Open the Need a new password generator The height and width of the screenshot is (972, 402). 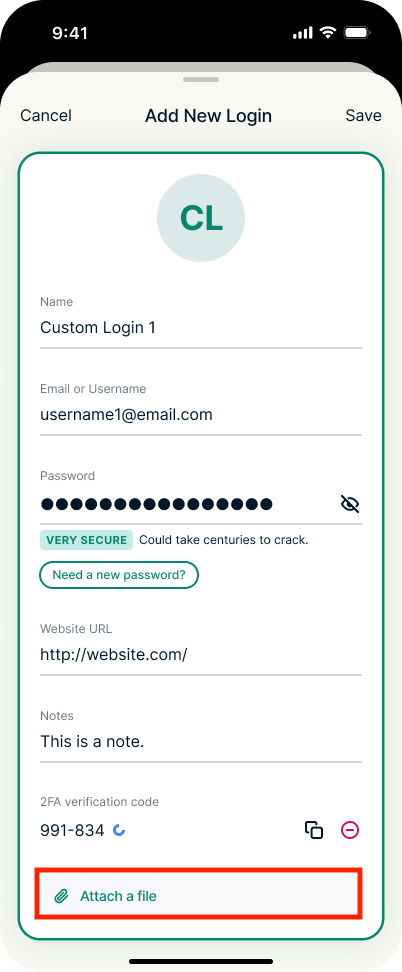pyautogui.click(x=119, y=575)
